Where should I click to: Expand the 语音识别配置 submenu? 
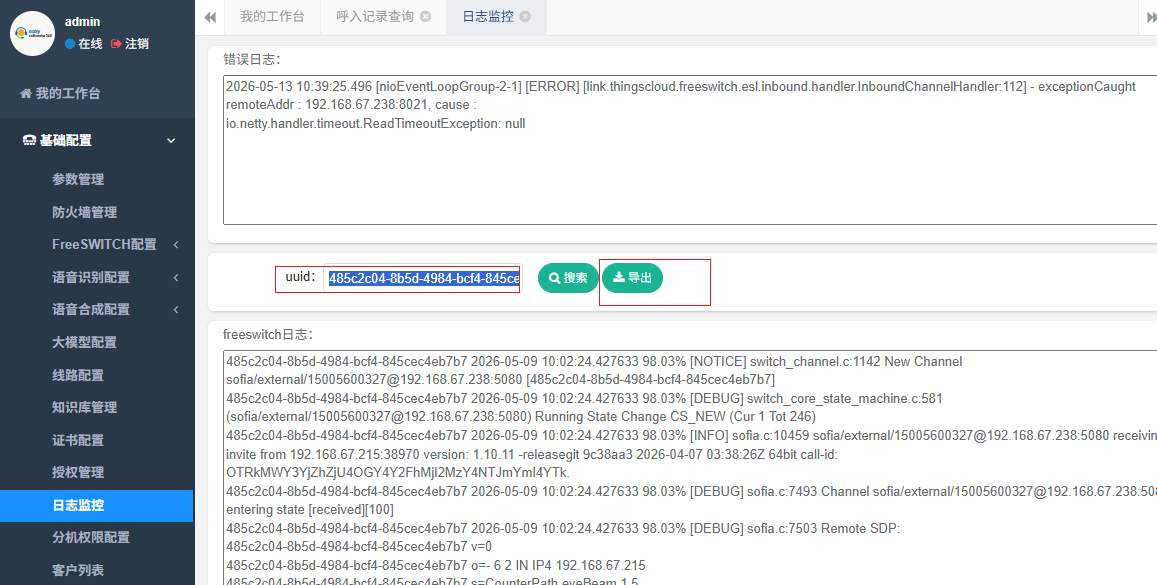coord(91,277)
